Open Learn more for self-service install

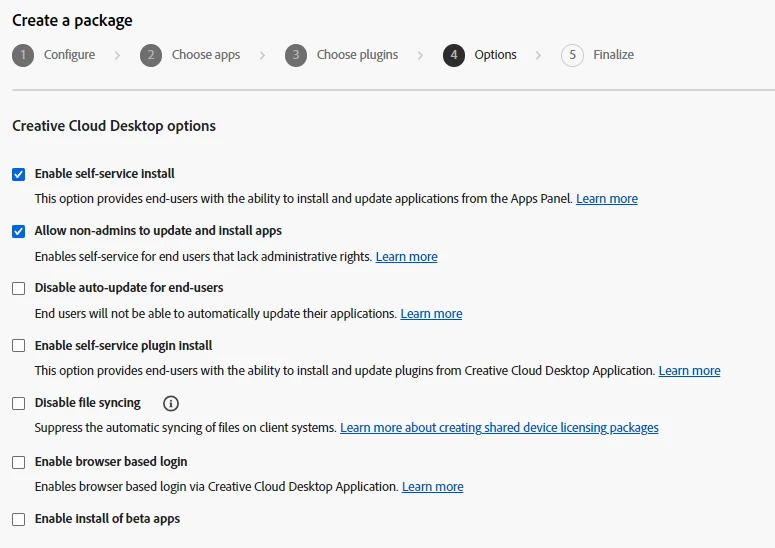[x=607, y=199]
